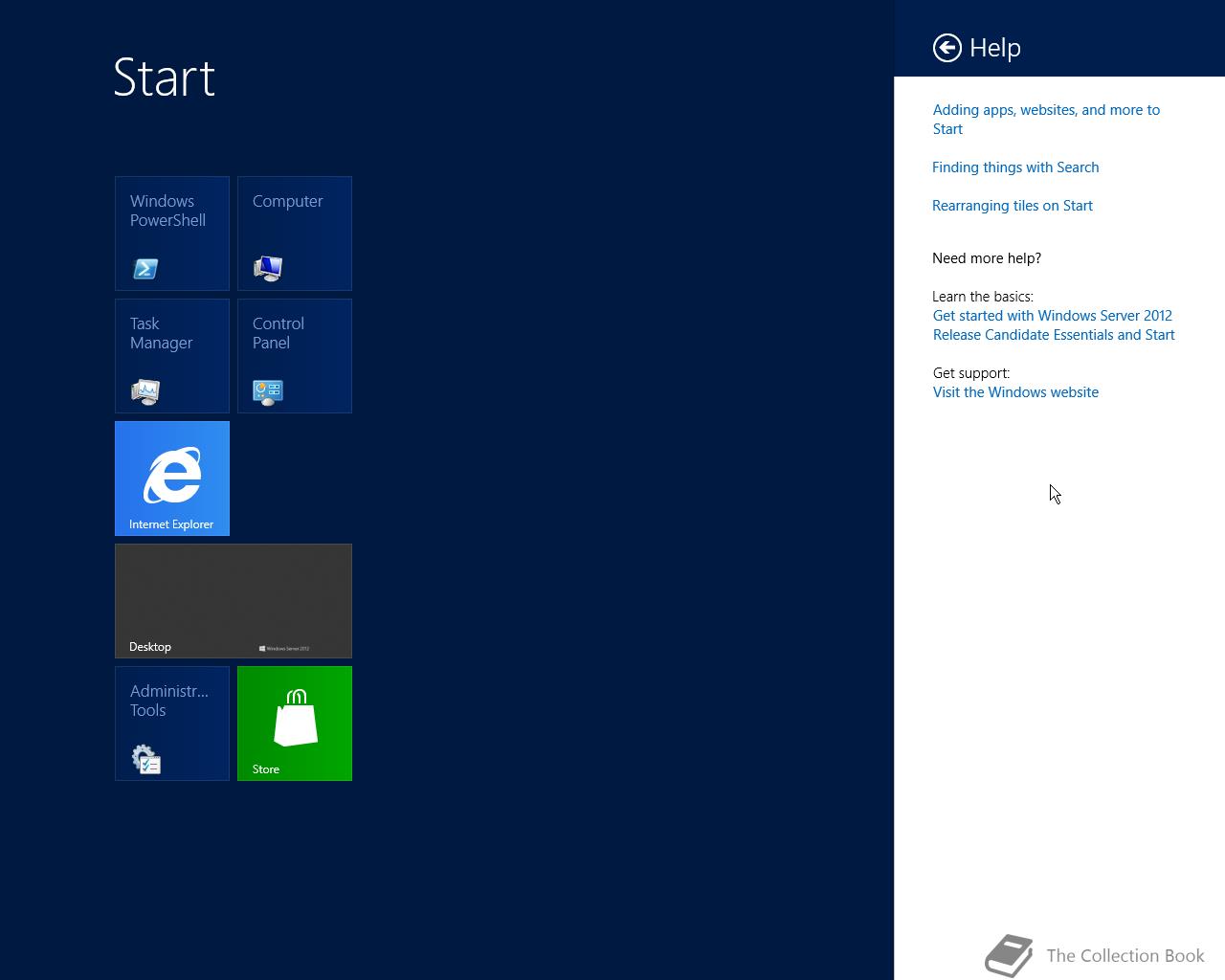This screenshot has height=980, width=1225.
Task: Open the Computer tile
Action: (x=295, y=234)
